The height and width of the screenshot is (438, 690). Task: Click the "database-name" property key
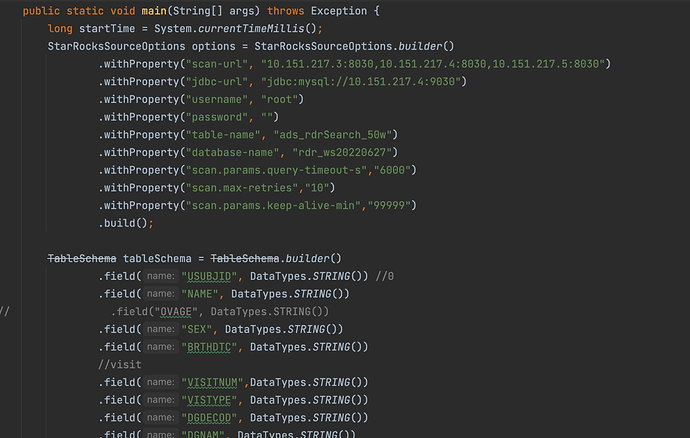click(232, 152)
